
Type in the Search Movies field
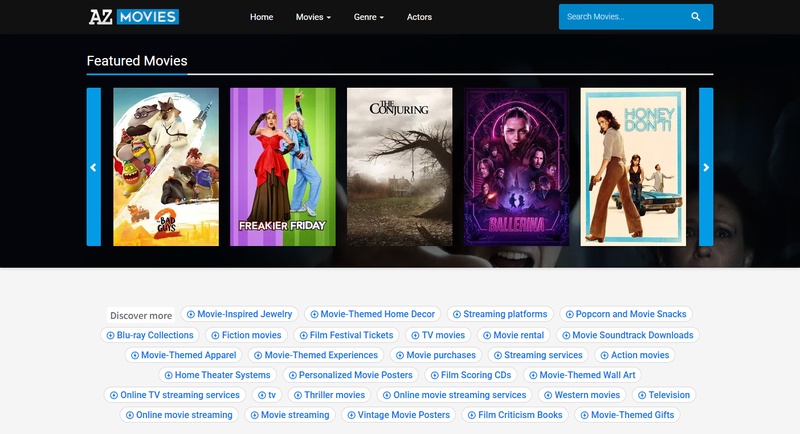tap(620, 17)
